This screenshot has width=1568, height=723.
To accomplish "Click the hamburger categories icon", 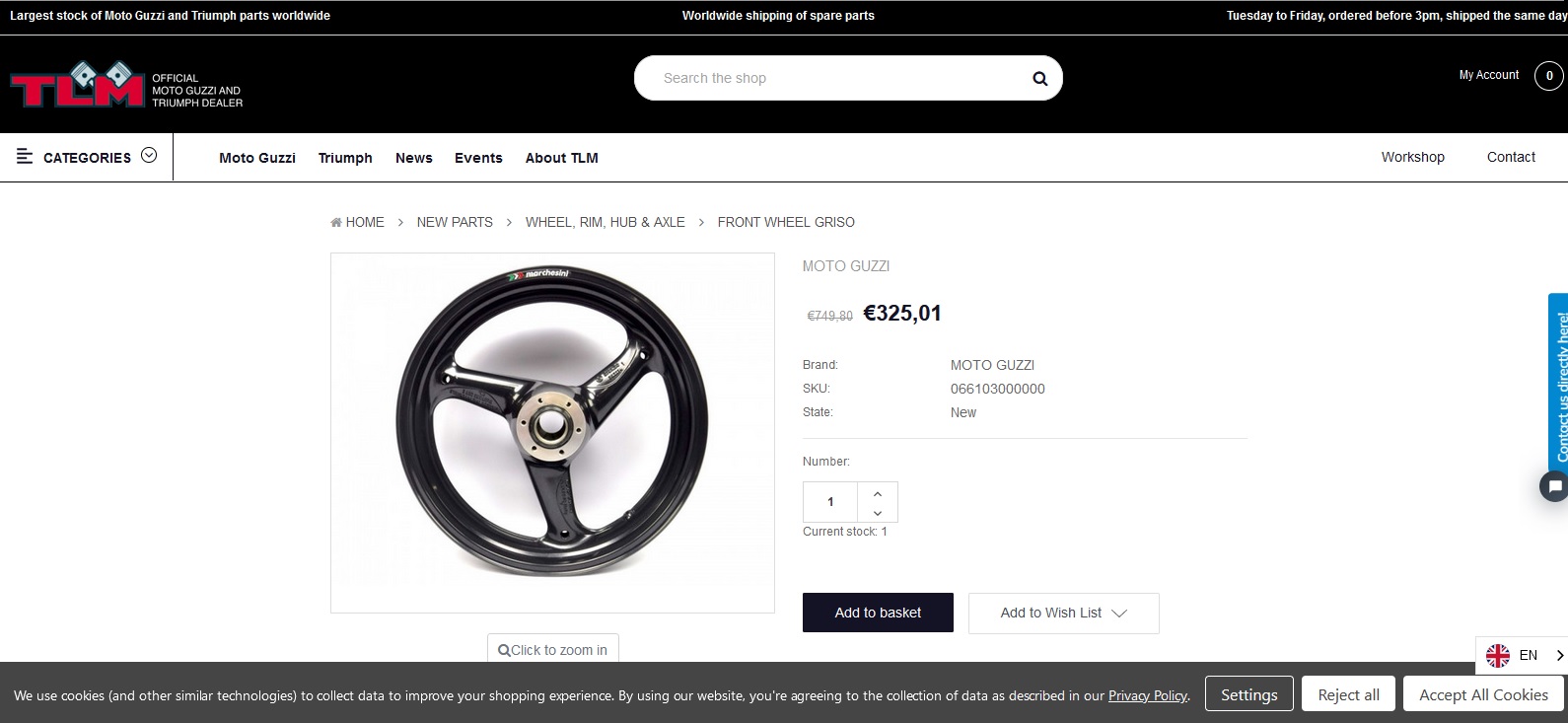I will pyautogui.click(x=25, y=157).
